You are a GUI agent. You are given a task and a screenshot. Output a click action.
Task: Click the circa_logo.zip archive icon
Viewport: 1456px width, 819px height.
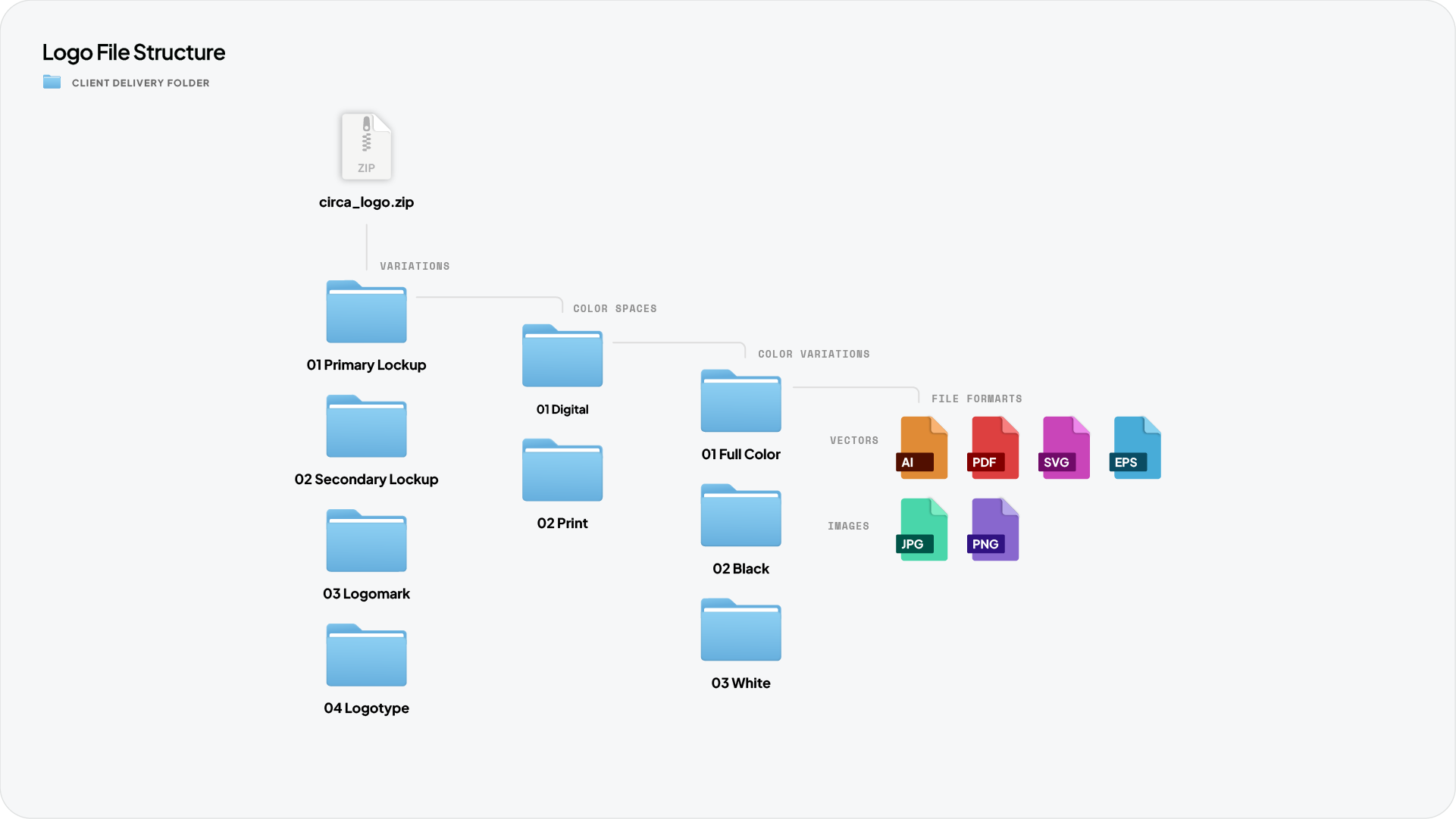(367, 146)
